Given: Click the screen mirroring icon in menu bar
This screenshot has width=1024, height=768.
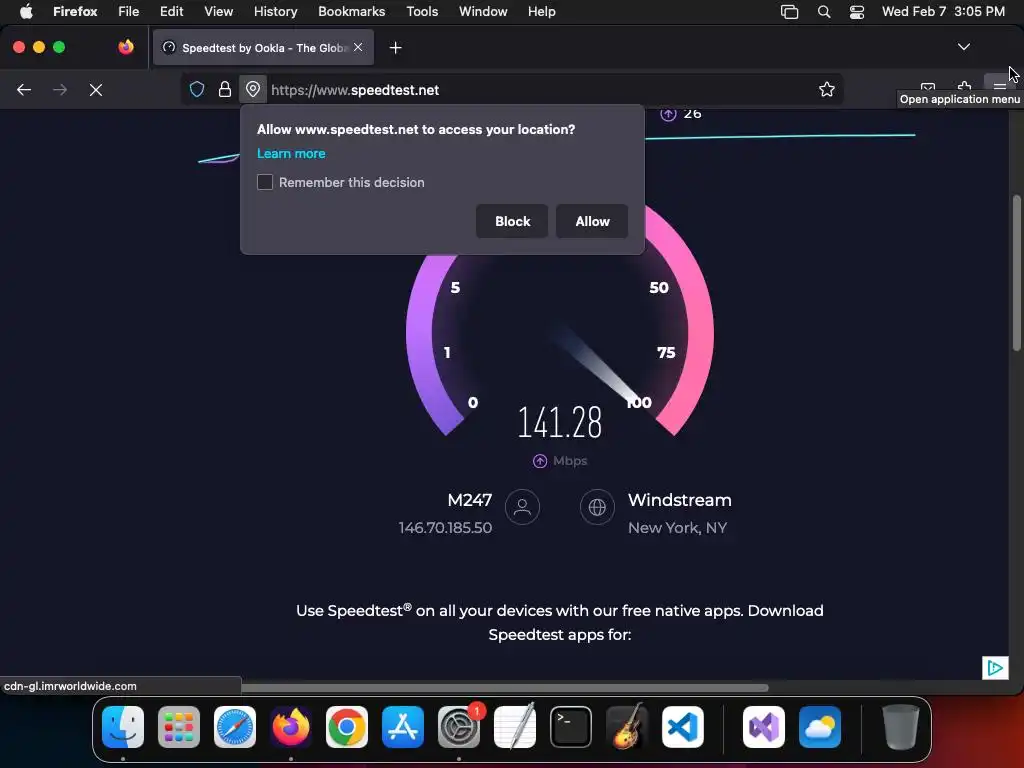Looking at the screenshot, I should [x=790, y=12].
